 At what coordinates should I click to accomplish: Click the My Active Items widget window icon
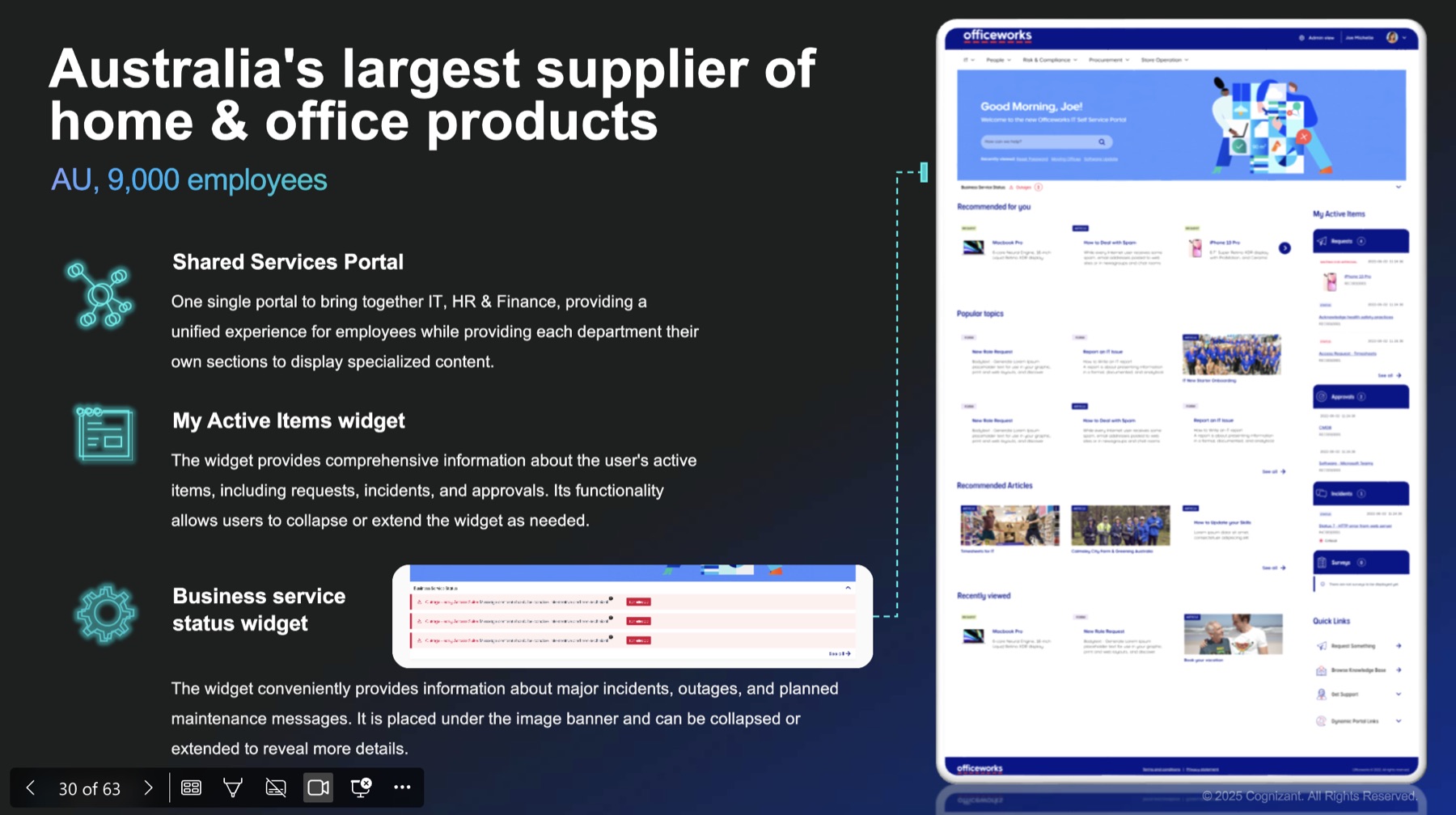(x=104, y=433)
